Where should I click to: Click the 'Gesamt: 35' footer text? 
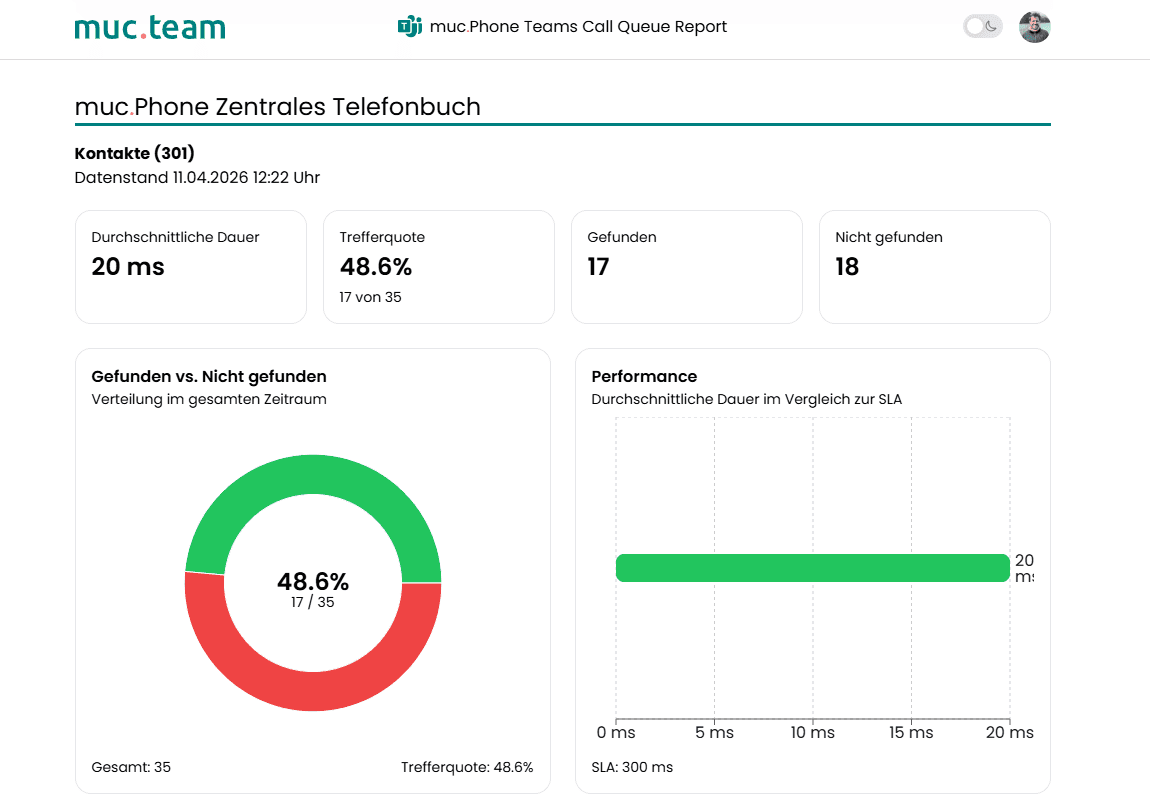(x=131, y=767)
